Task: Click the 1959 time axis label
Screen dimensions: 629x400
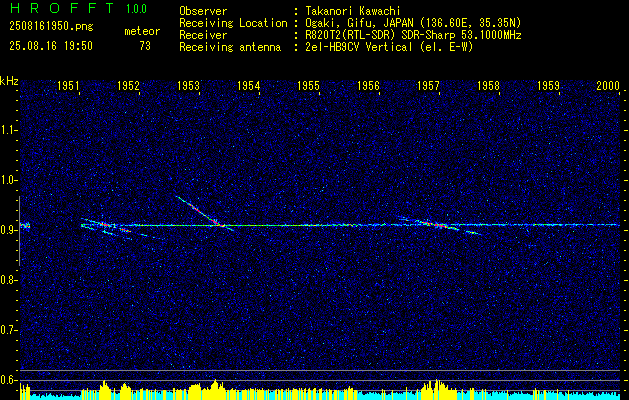Action: [548, 85]
